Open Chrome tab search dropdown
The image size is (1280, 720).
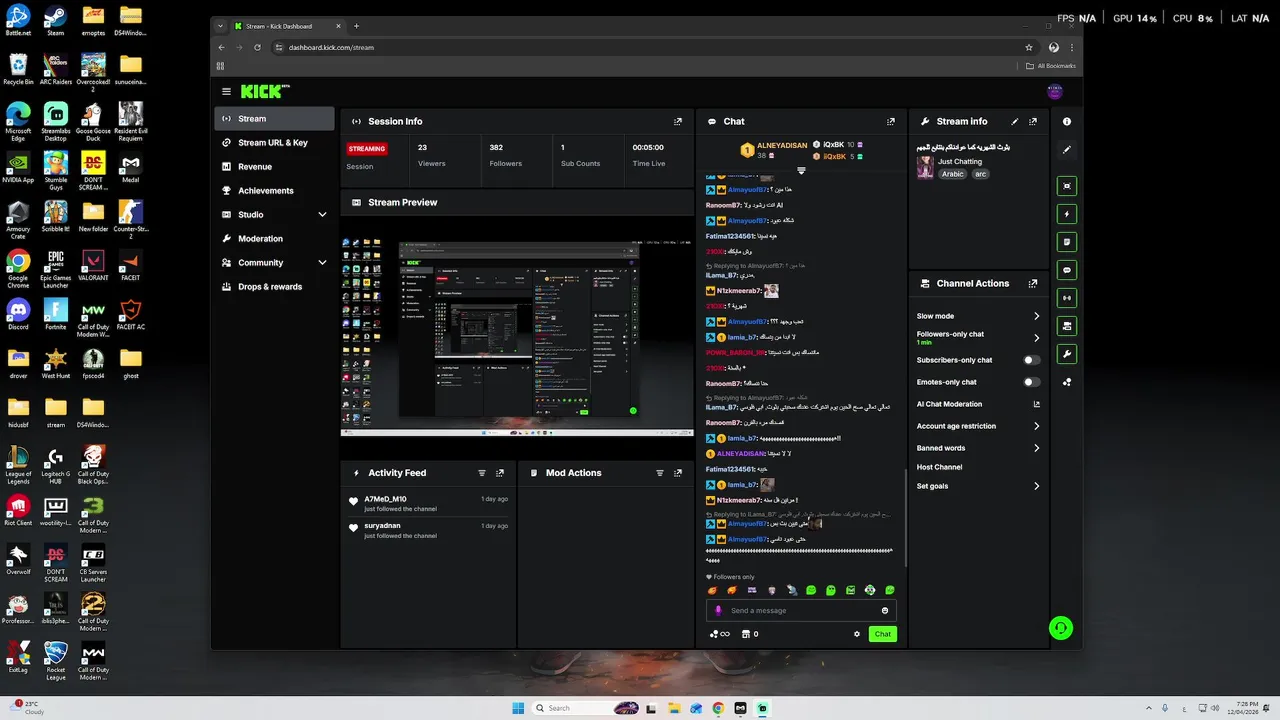point(220,26)
